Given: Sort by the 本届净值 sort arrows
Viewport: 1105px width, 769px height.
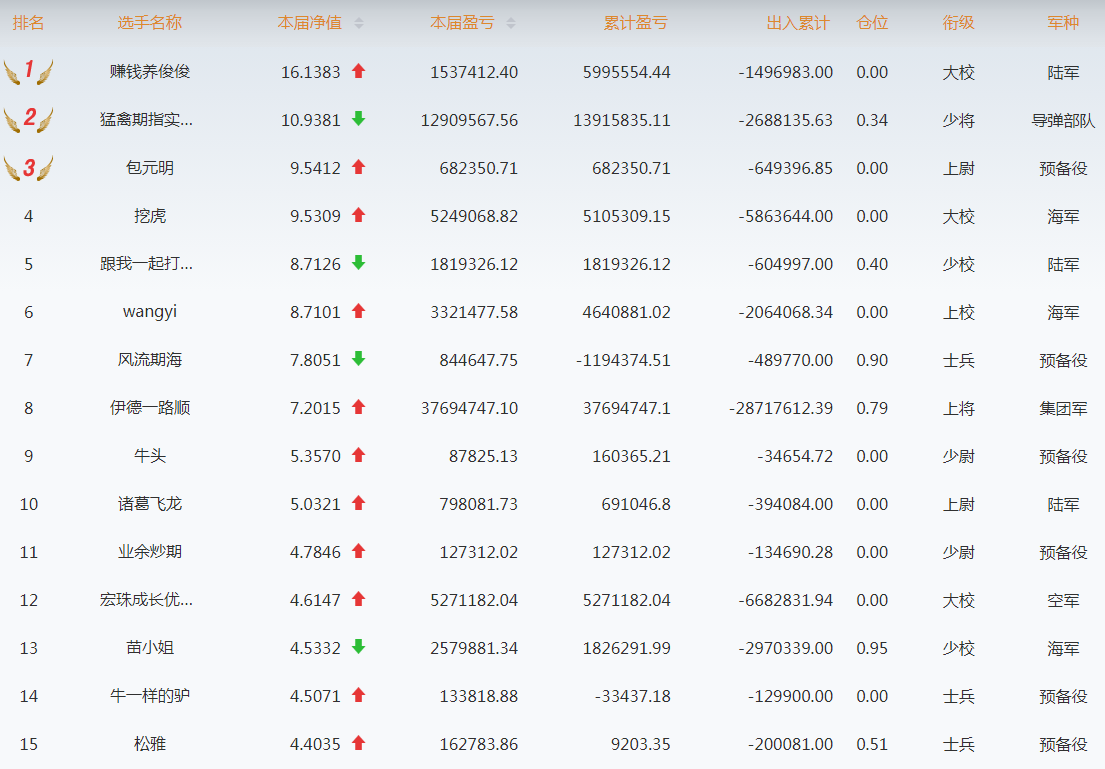Looking at the screenshot, I should [x=359, y=23].
